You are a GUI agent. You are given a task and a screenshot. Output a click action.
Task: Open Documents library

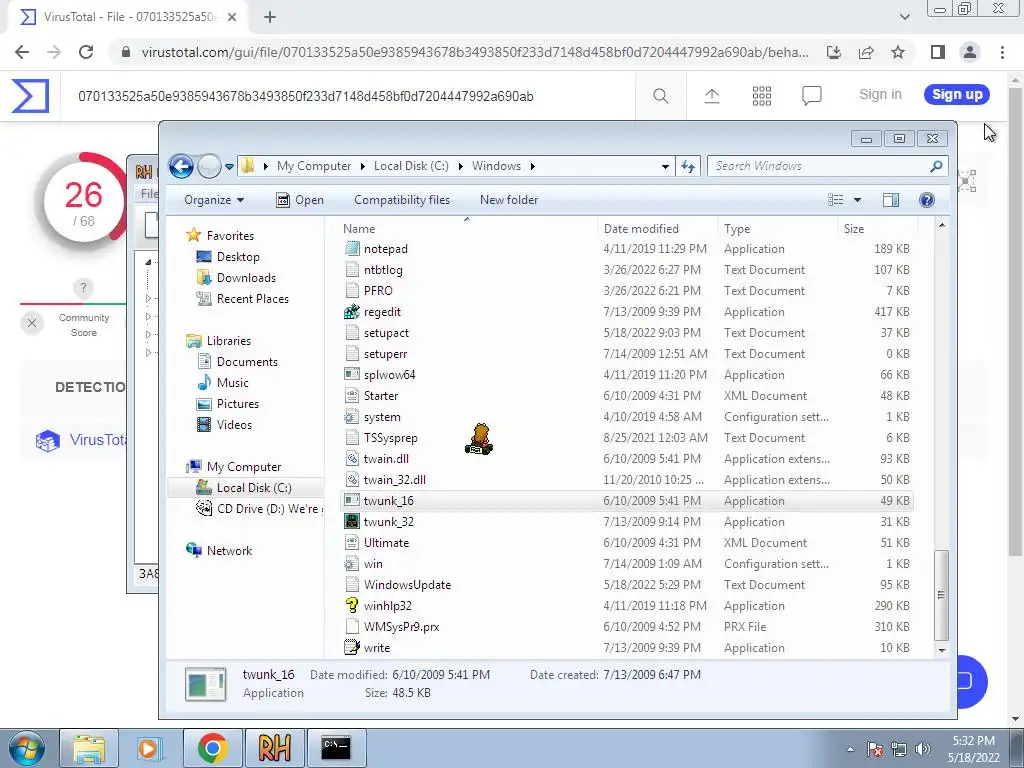pos(238,362)
